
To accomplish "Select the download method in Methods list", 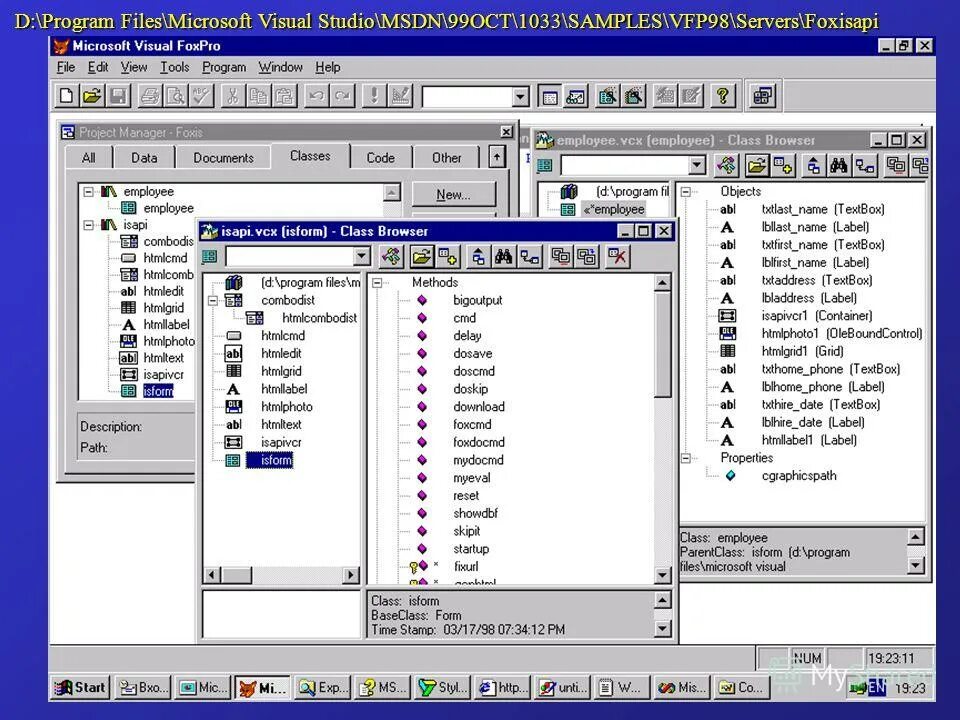I will pyautogui.click(x=479, y=407).
